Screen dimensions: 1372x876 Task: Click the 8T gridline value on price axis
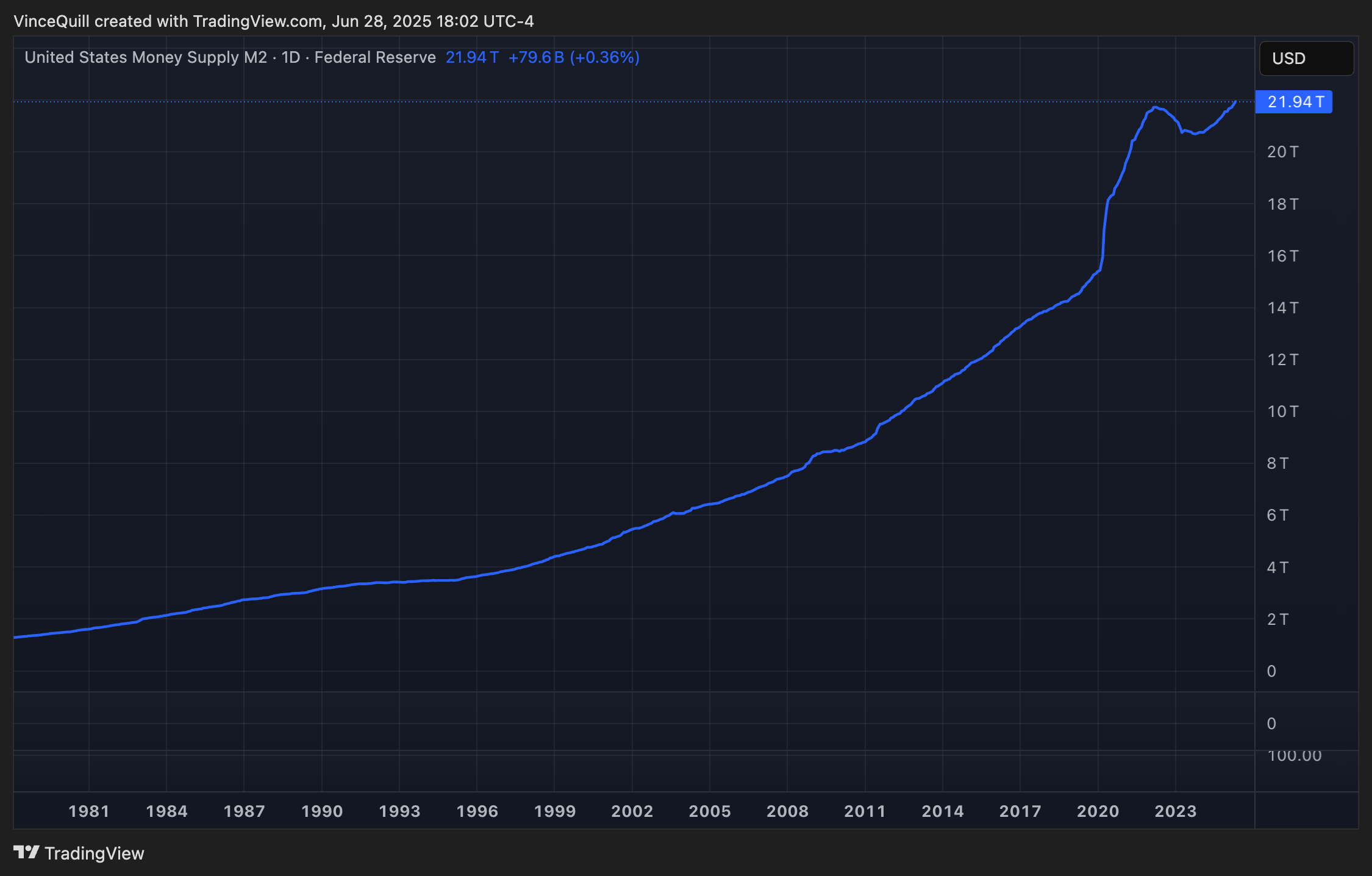1278,463
